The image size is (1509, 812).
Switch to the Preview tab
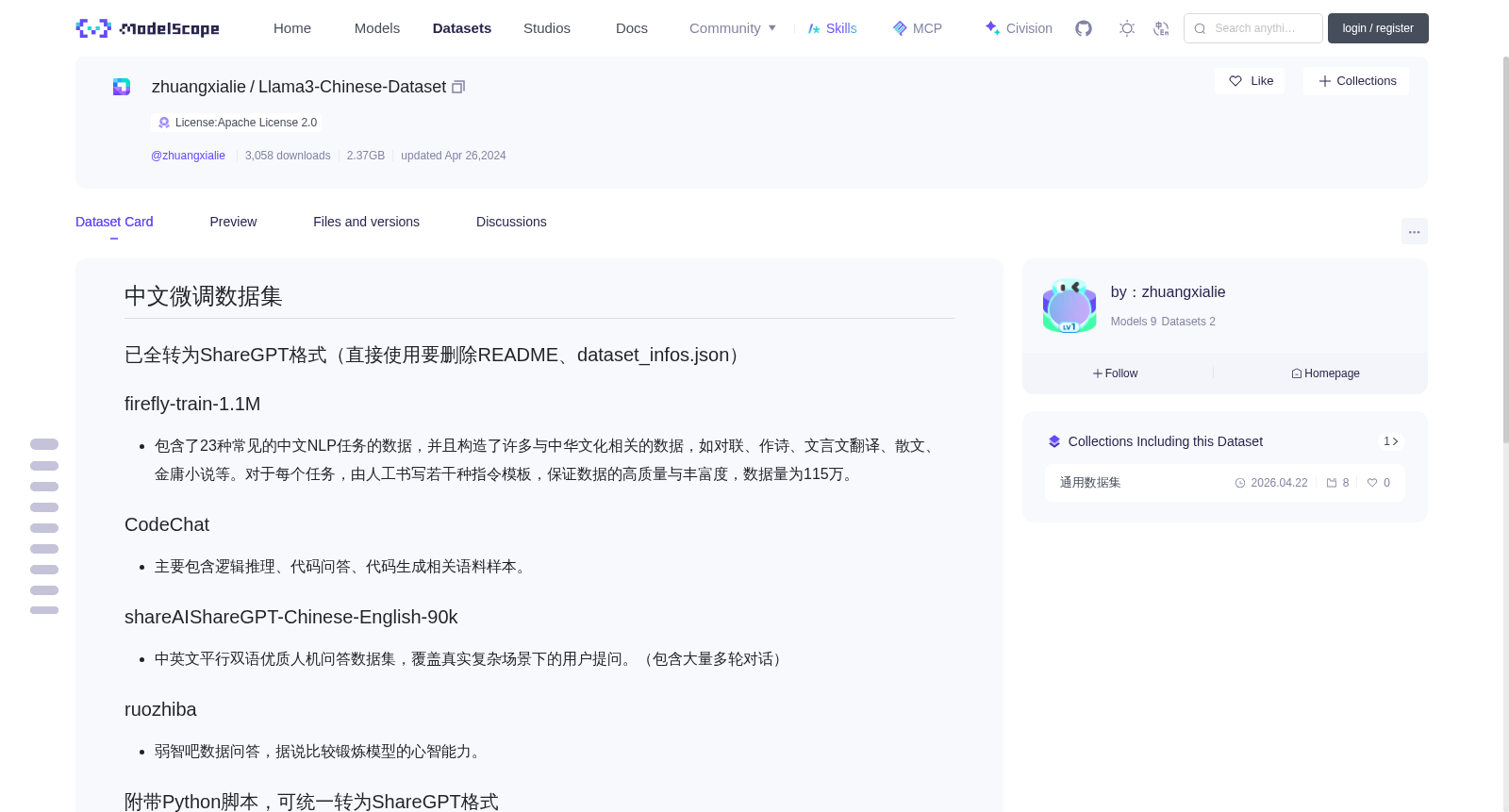233,222
